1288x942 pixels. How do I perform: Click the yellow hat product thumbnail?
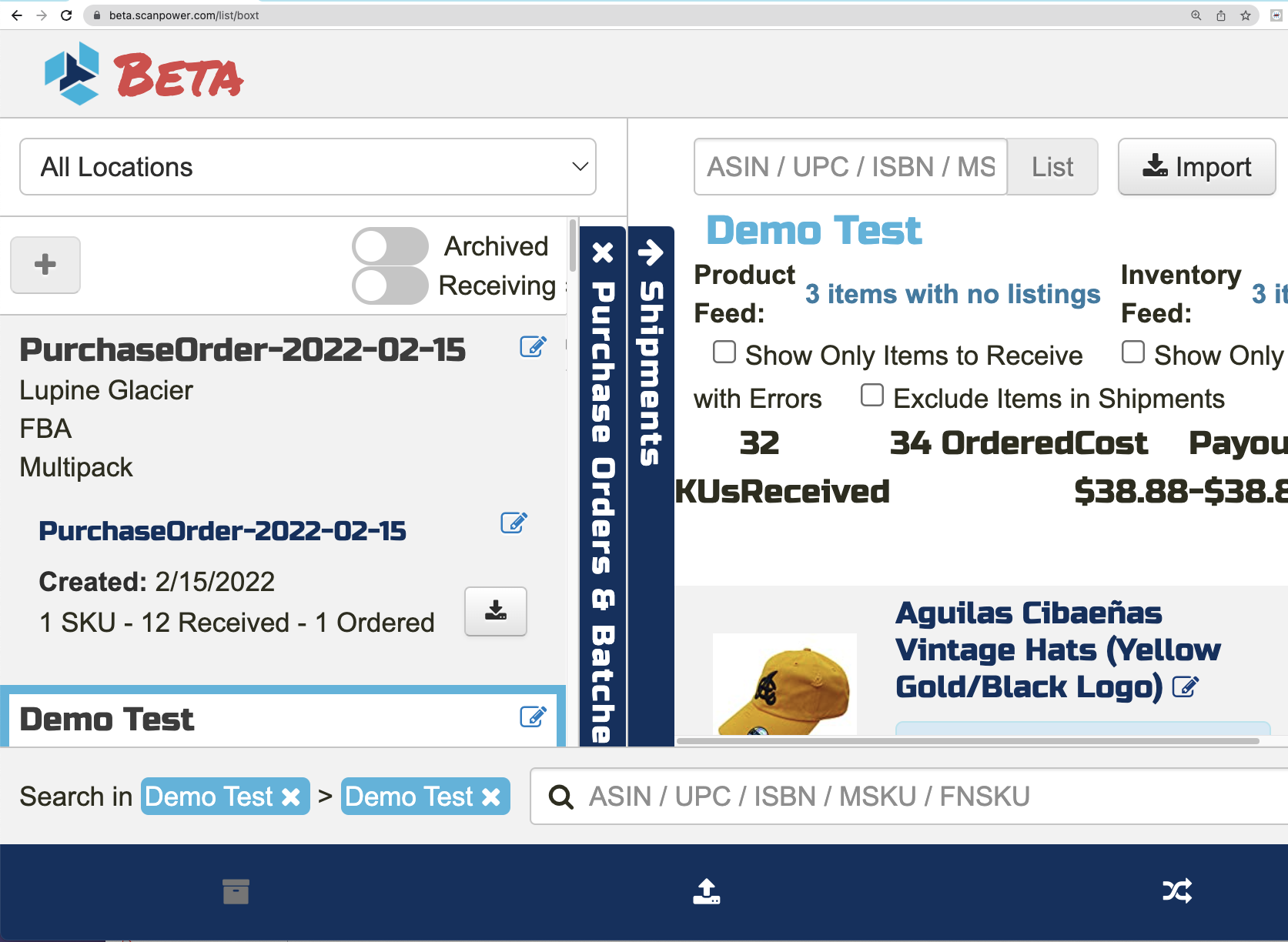click(785, 683)
